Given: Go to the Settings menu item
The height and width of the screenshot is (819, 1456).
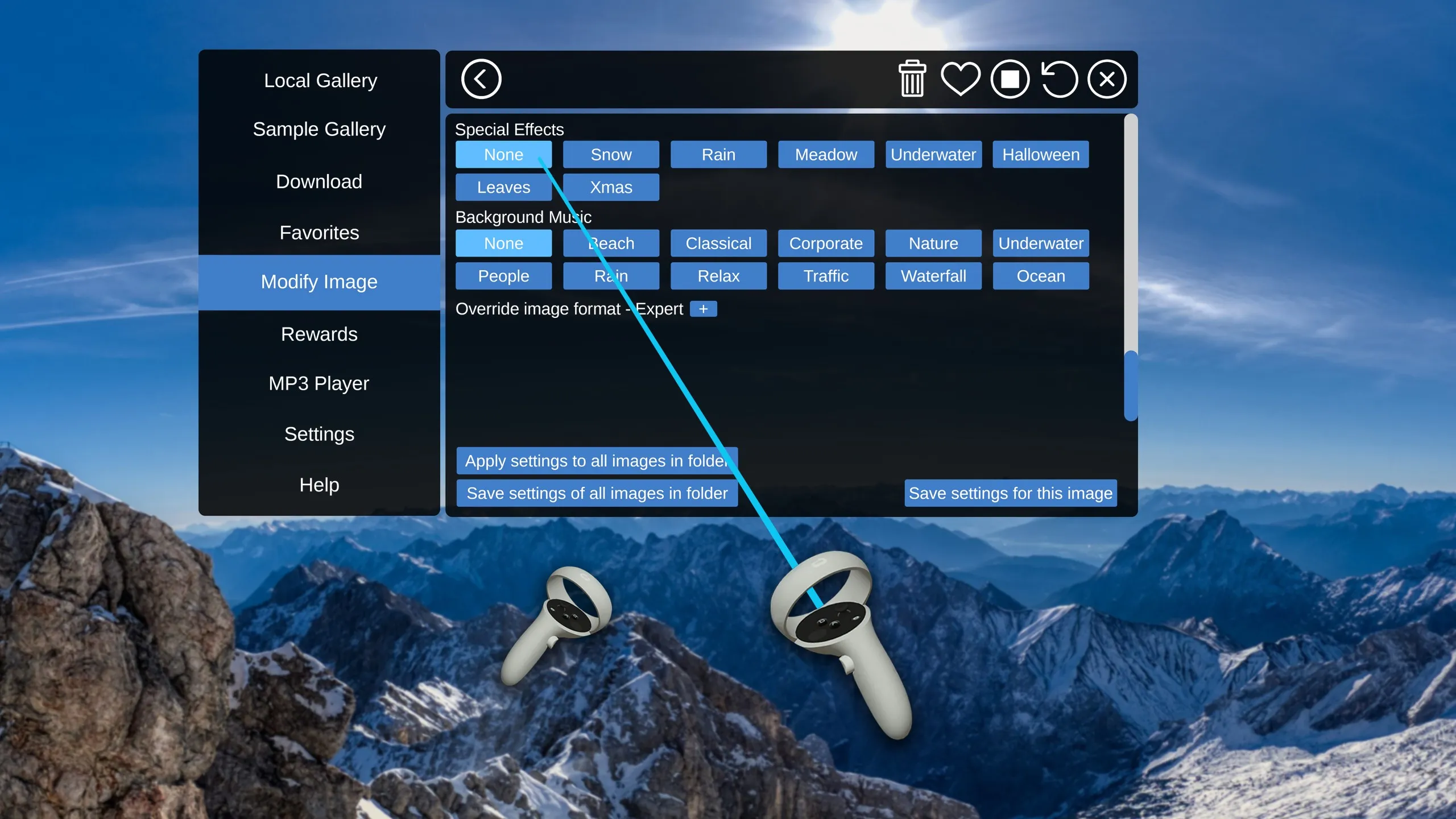Looking at the screenshot, I should [x=319, y=434].
